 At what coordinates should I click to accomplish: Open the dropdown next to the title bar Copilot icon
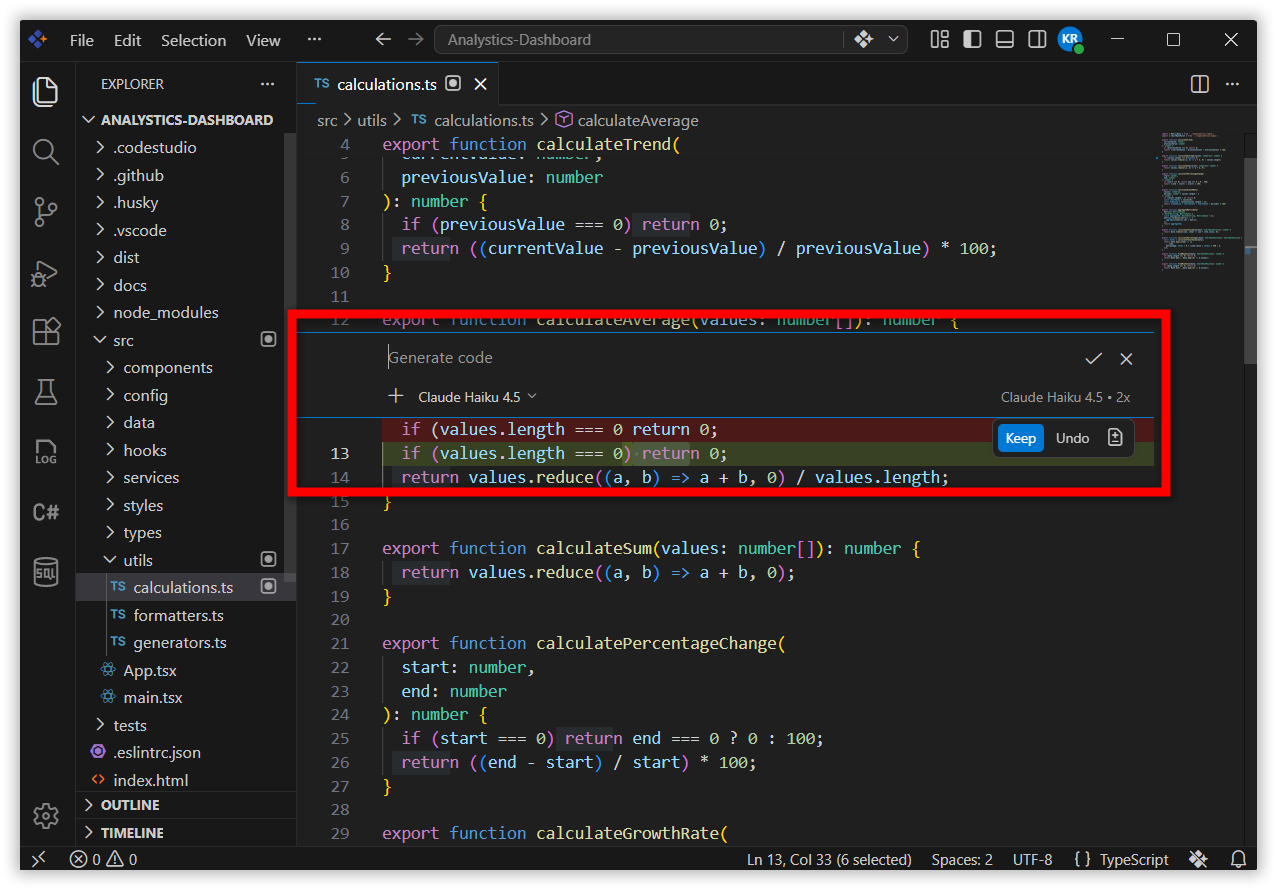click(x=893, y=40)
